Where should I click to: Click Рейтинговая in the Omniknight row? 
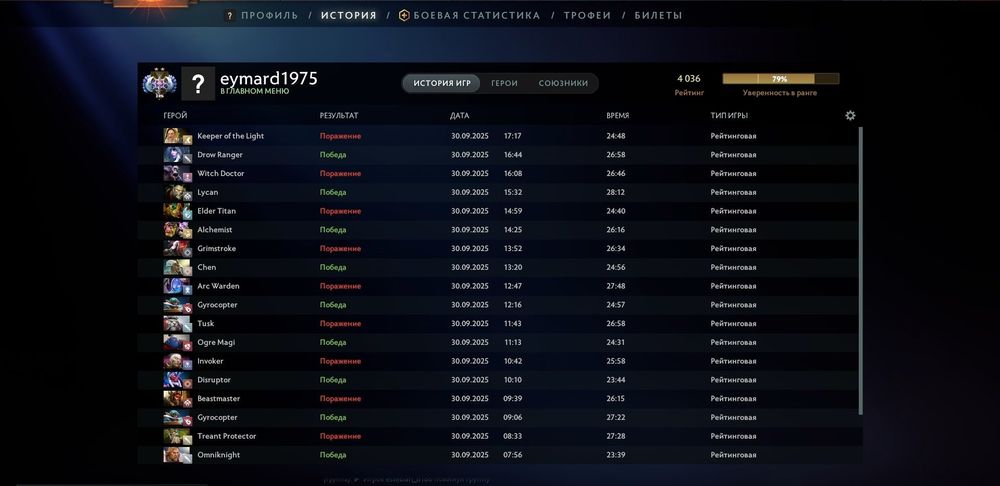click(733, 455)
